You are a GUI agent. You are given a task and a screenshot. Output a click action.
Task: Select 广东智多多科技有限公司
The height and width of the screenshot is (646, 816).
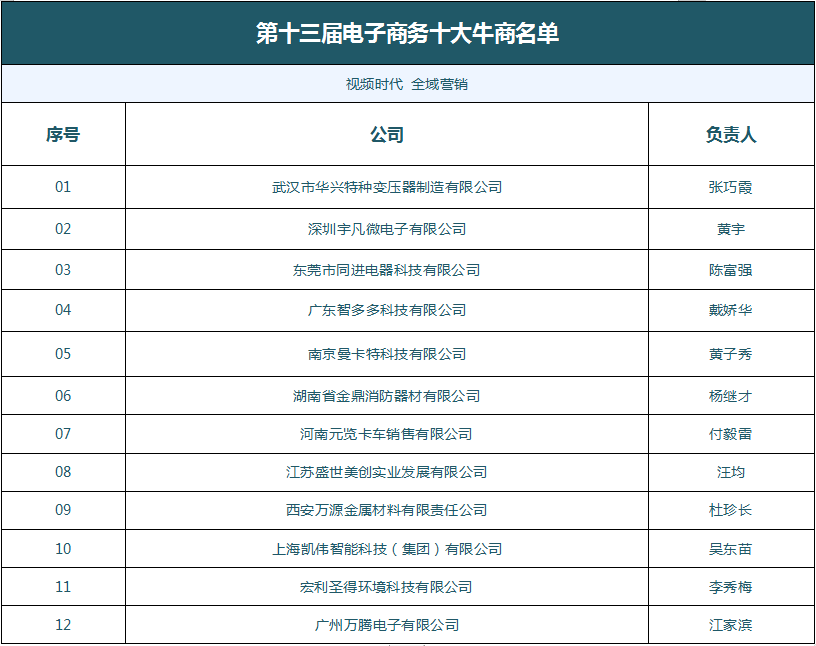click(x=387, y=310)
